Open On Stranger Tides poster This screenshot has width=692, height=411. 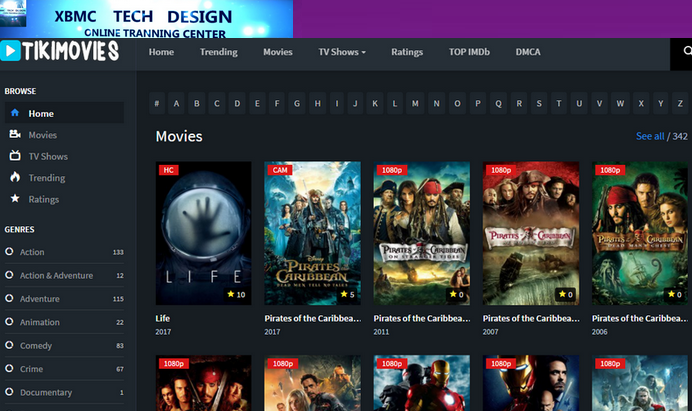click(421, 233)
